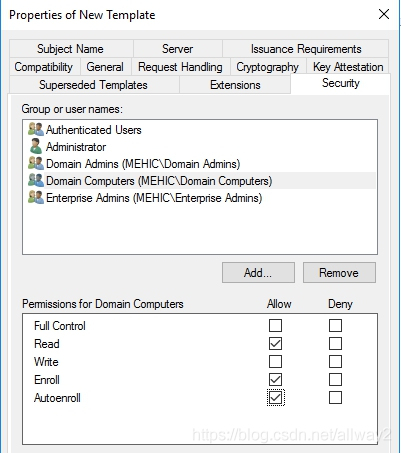Switch to the Subject Name tab
This screenshot has width=401, height=453.
coord(71,49)
